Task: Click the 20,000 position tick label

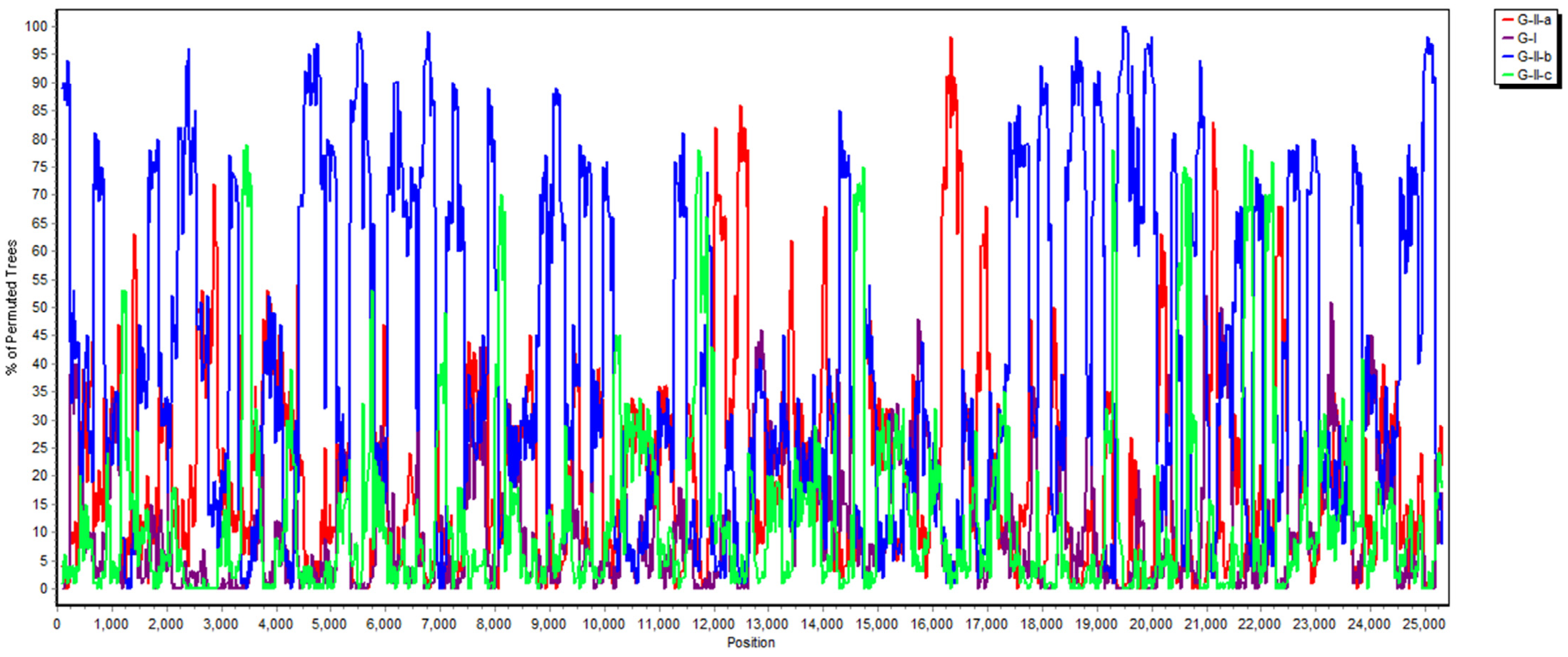Action: point(1151,624)
